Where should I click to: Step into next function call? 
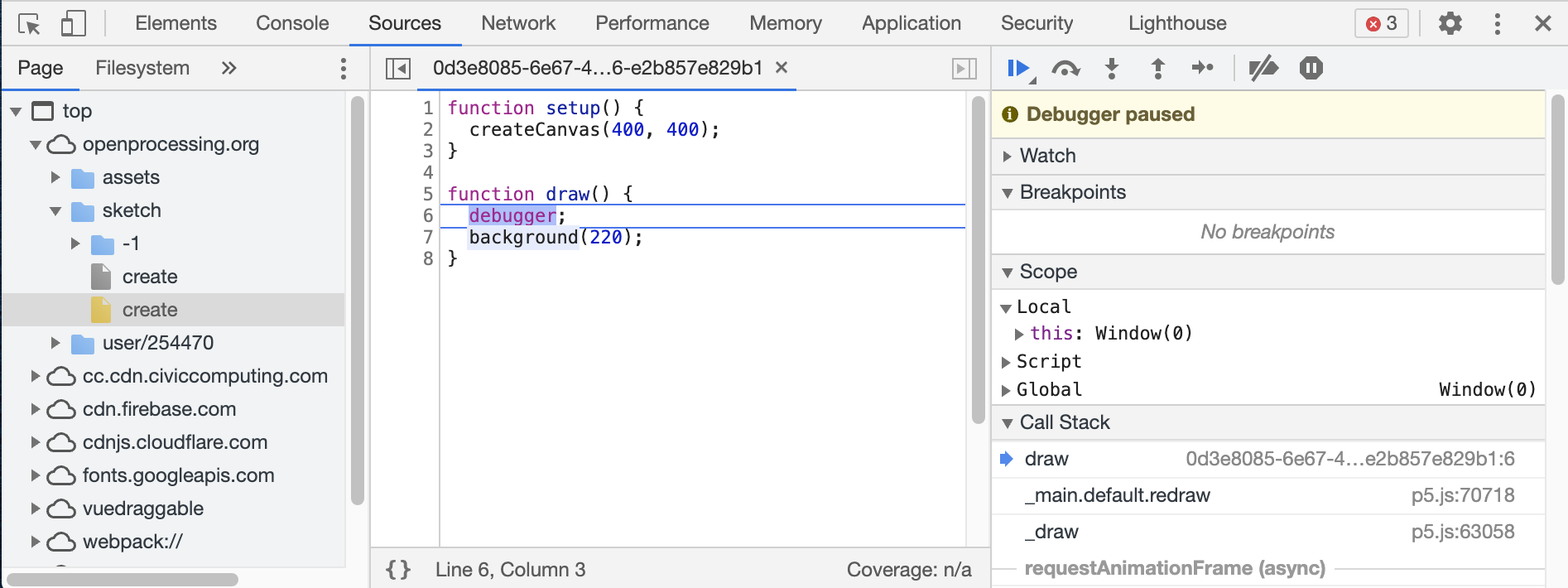[x=1112, y=68]
